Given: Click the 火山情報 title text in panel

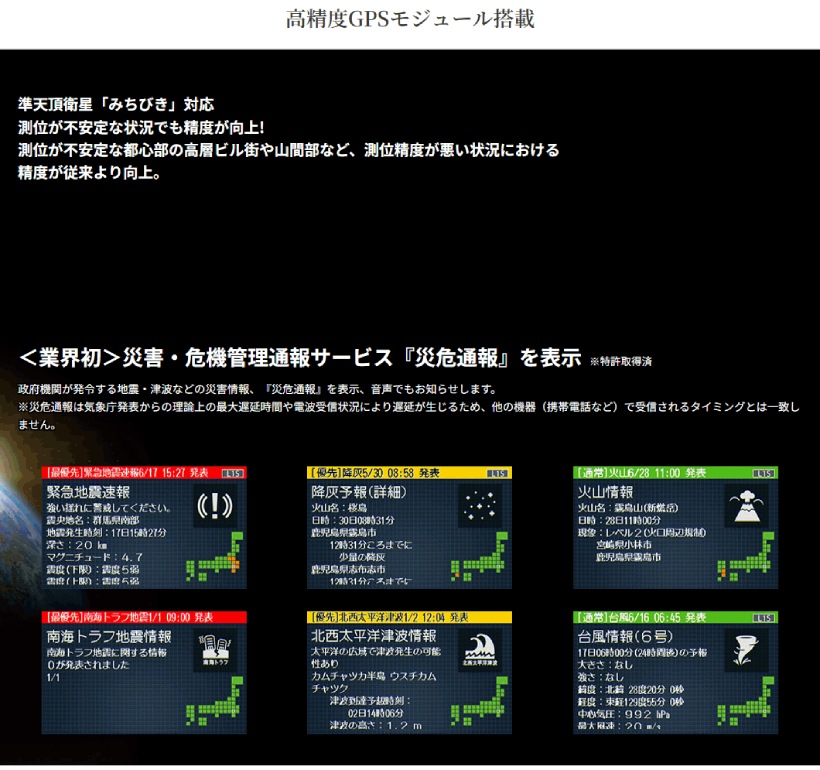Looking at the screenshot, I should [x=606, y=492].
